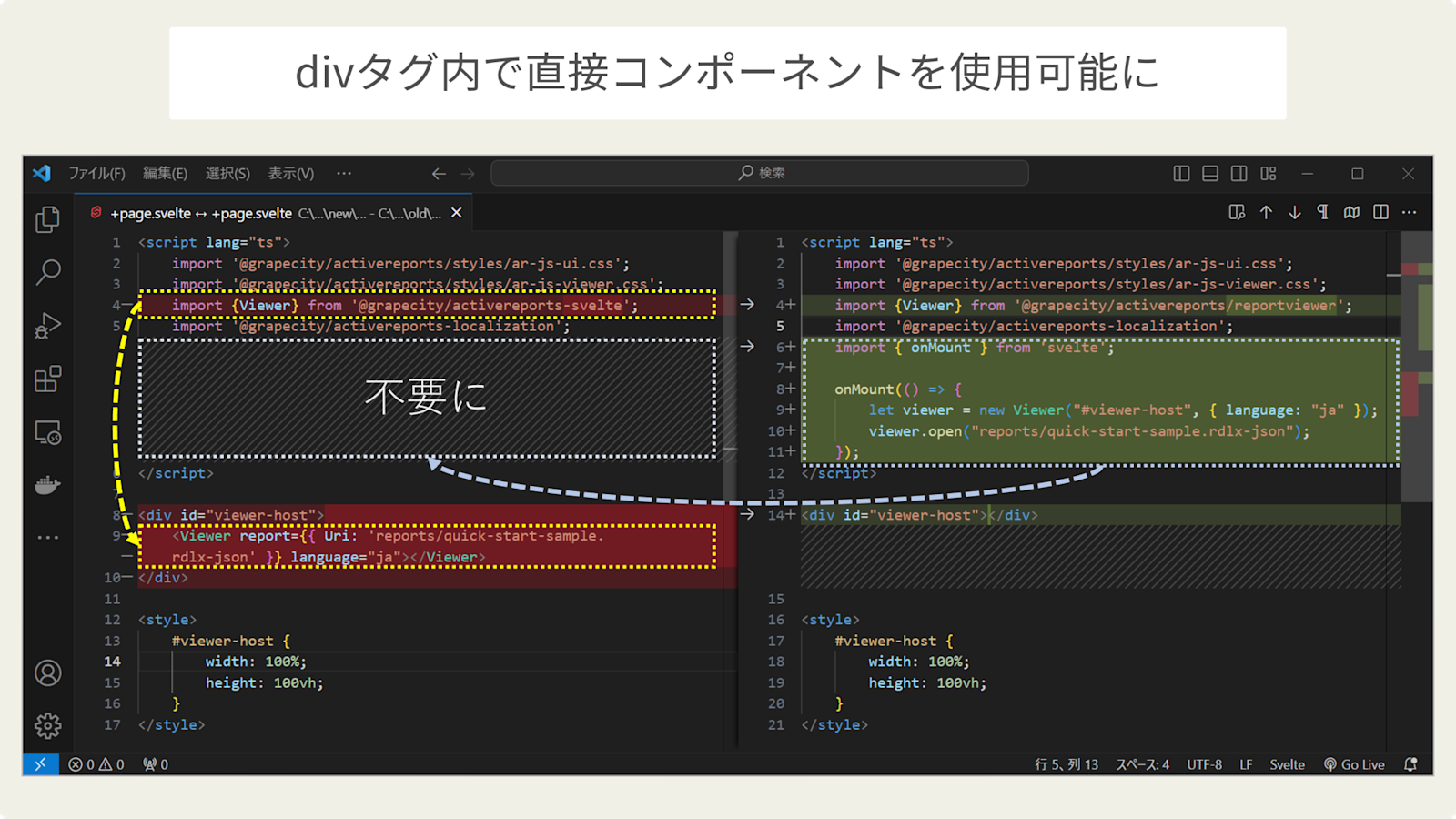Click 行 5, 列 13 cursor position

1067,764
